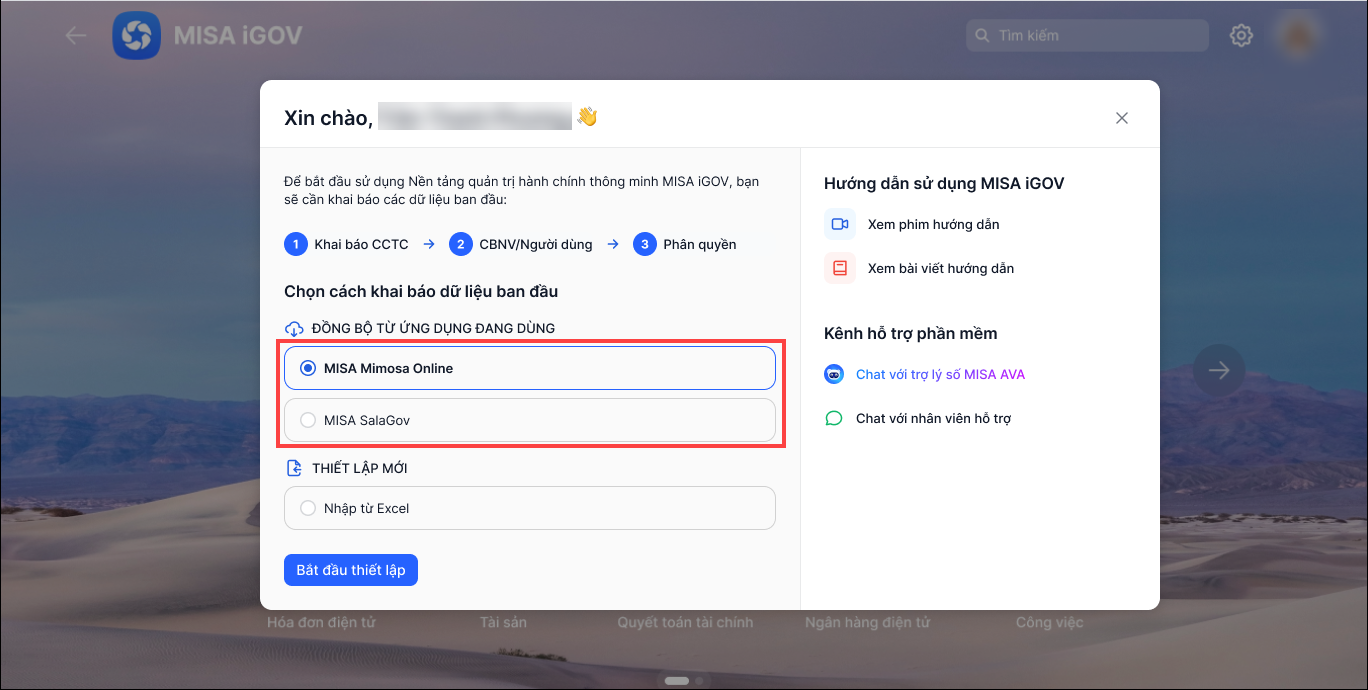The height and width of the screenshot is (690, 1368).
Task: Click step 1 Khai báo CCTC
Action: click(347, 244)
